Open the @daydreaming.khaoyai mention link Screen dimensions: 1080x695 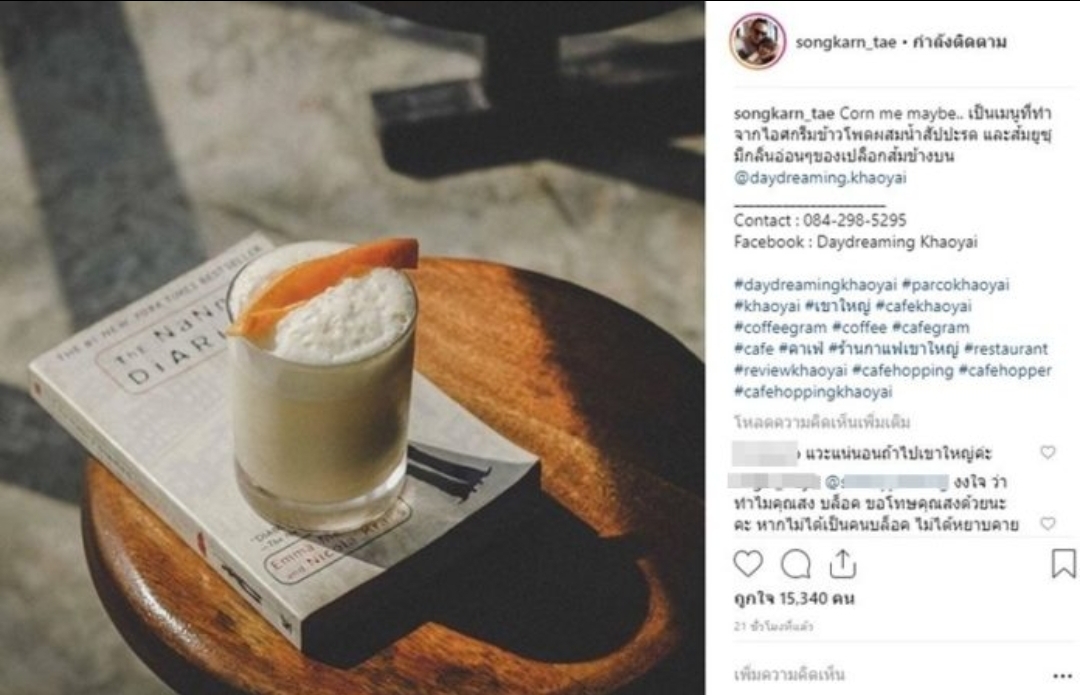(820, 178)
